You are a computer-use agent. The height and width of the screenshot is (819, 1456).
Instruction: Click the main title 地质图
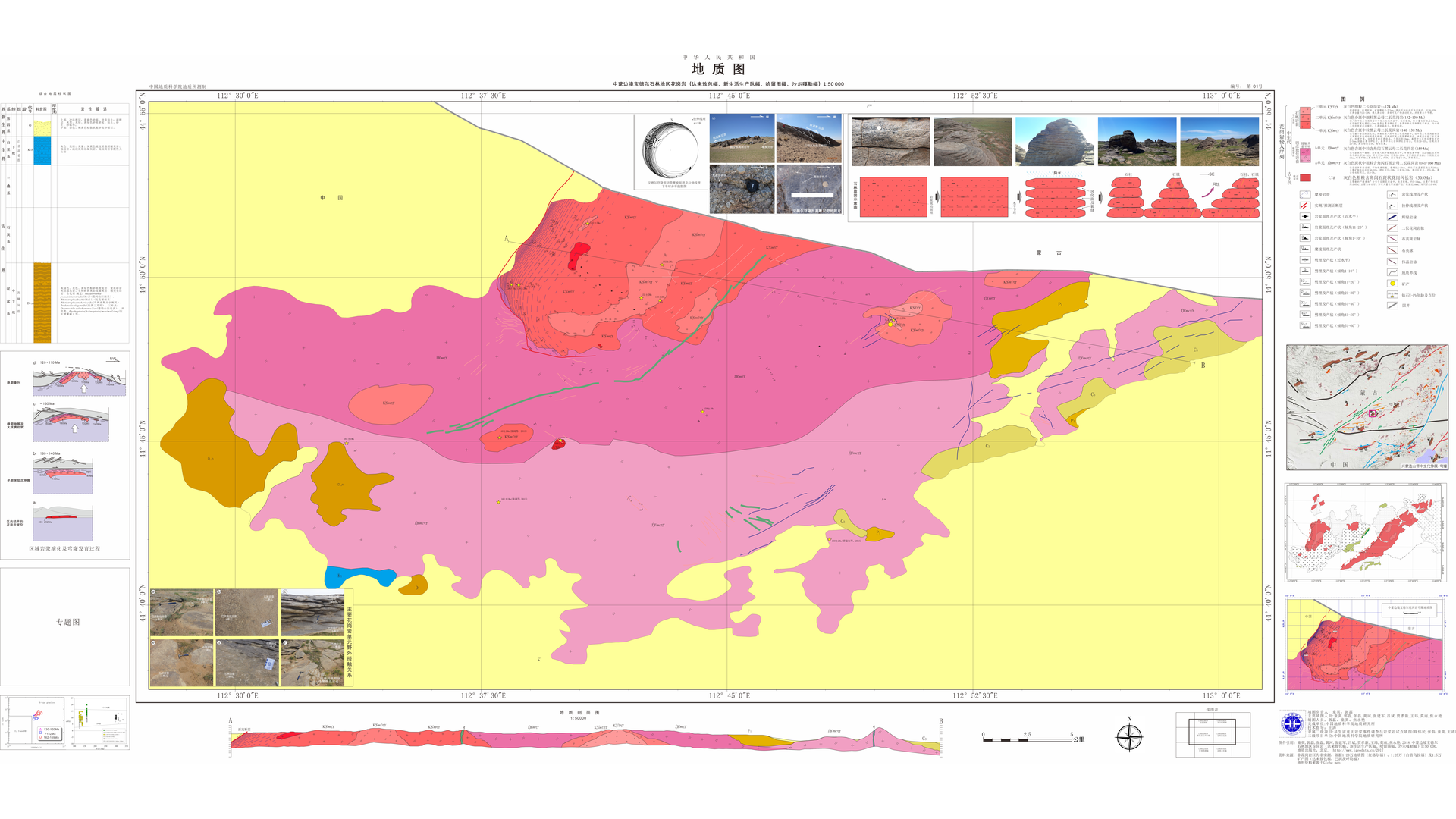(x=718, y=69)
